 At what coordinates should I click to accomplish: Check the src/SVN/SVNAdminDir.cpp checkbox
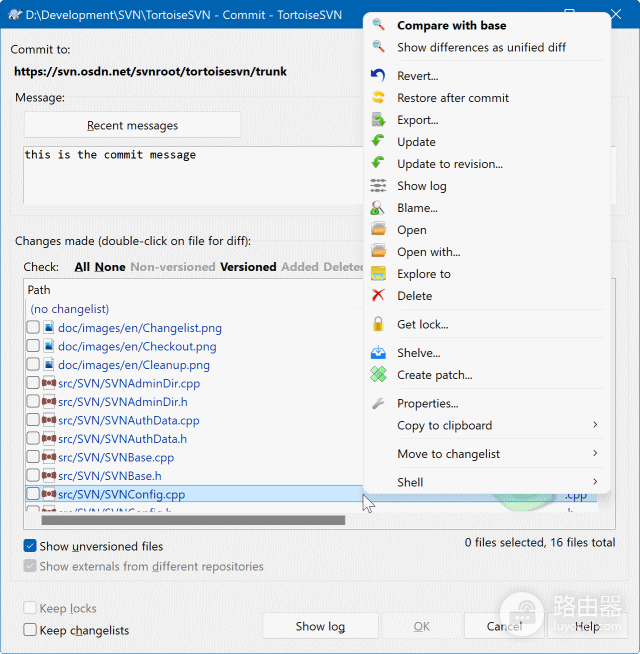point(33,382)
